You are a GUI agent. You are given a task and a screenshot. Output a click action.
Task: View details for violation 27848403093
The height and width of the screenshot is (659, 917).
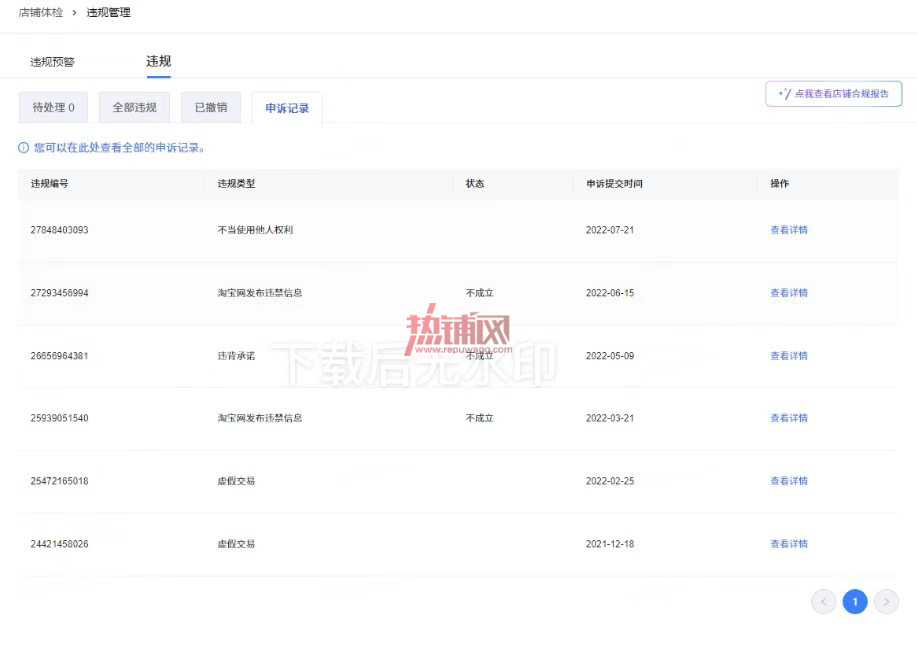(788, 230)
